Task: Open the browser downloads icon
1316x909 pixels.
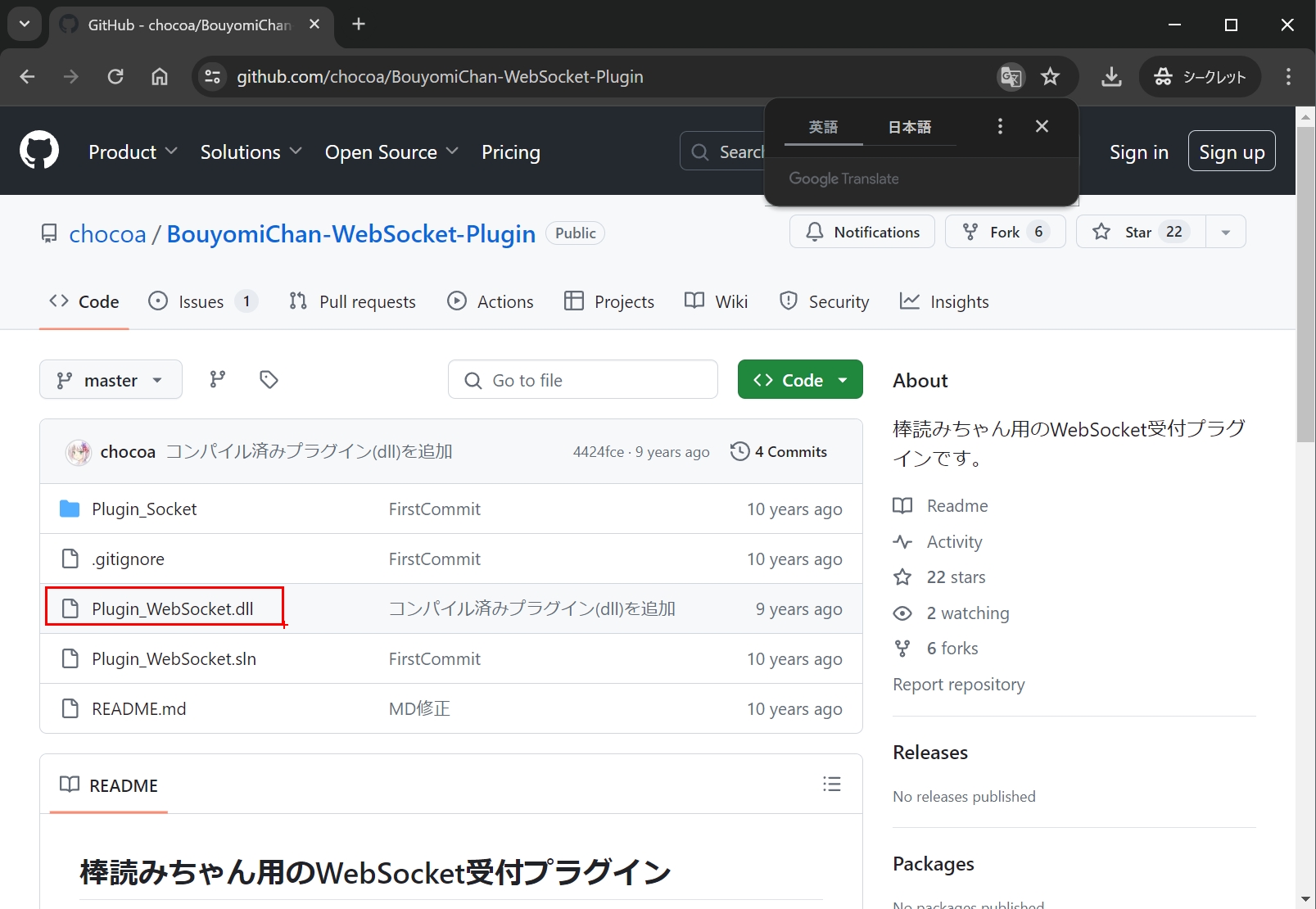Action: [1111, 77]
